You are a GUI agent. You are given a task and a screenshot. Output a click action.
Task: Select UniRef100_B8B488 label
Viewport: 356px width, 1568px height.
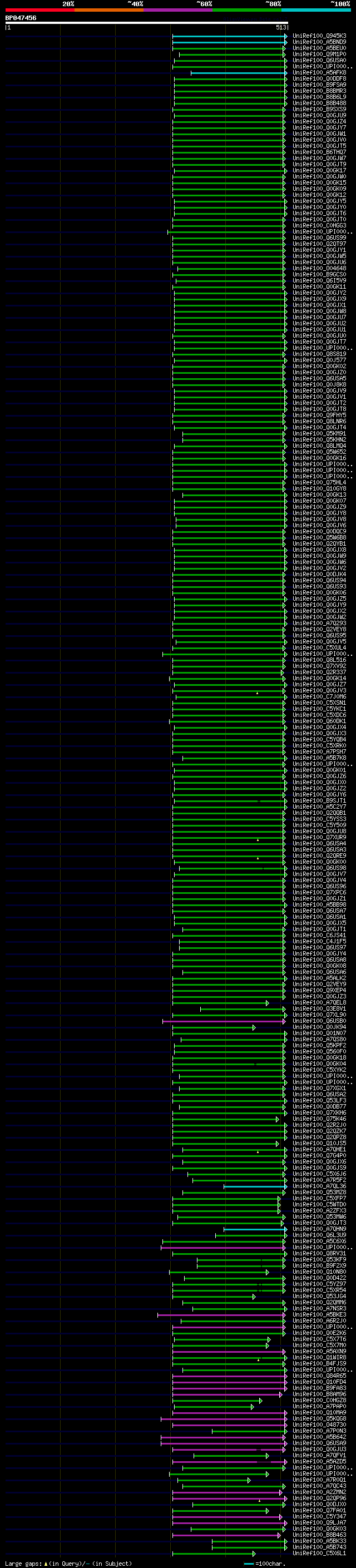(x=319, y=103)
